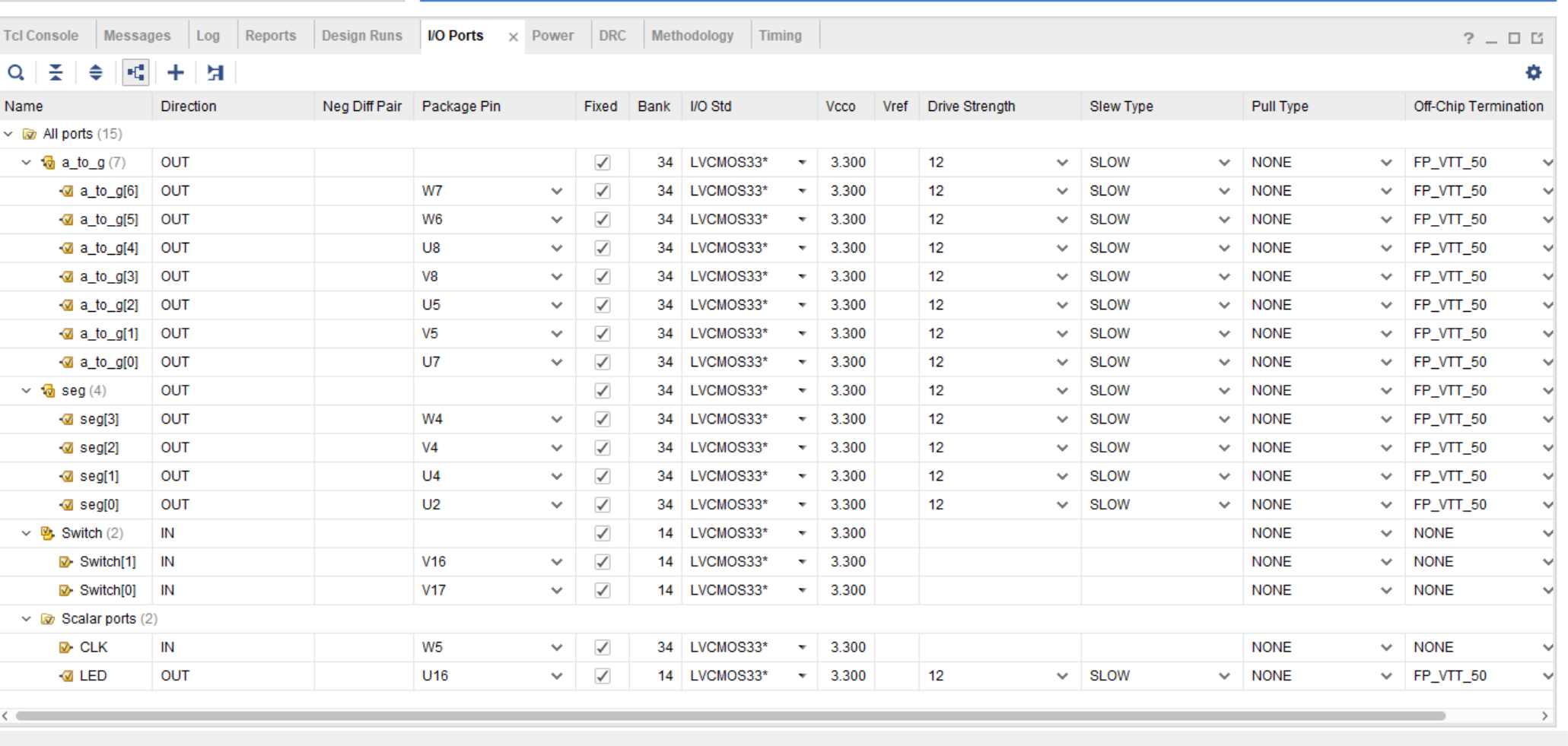Viewport: 1568px width, 746px height.
Task: Click the plus icon to create port
Action: point(176,73)
